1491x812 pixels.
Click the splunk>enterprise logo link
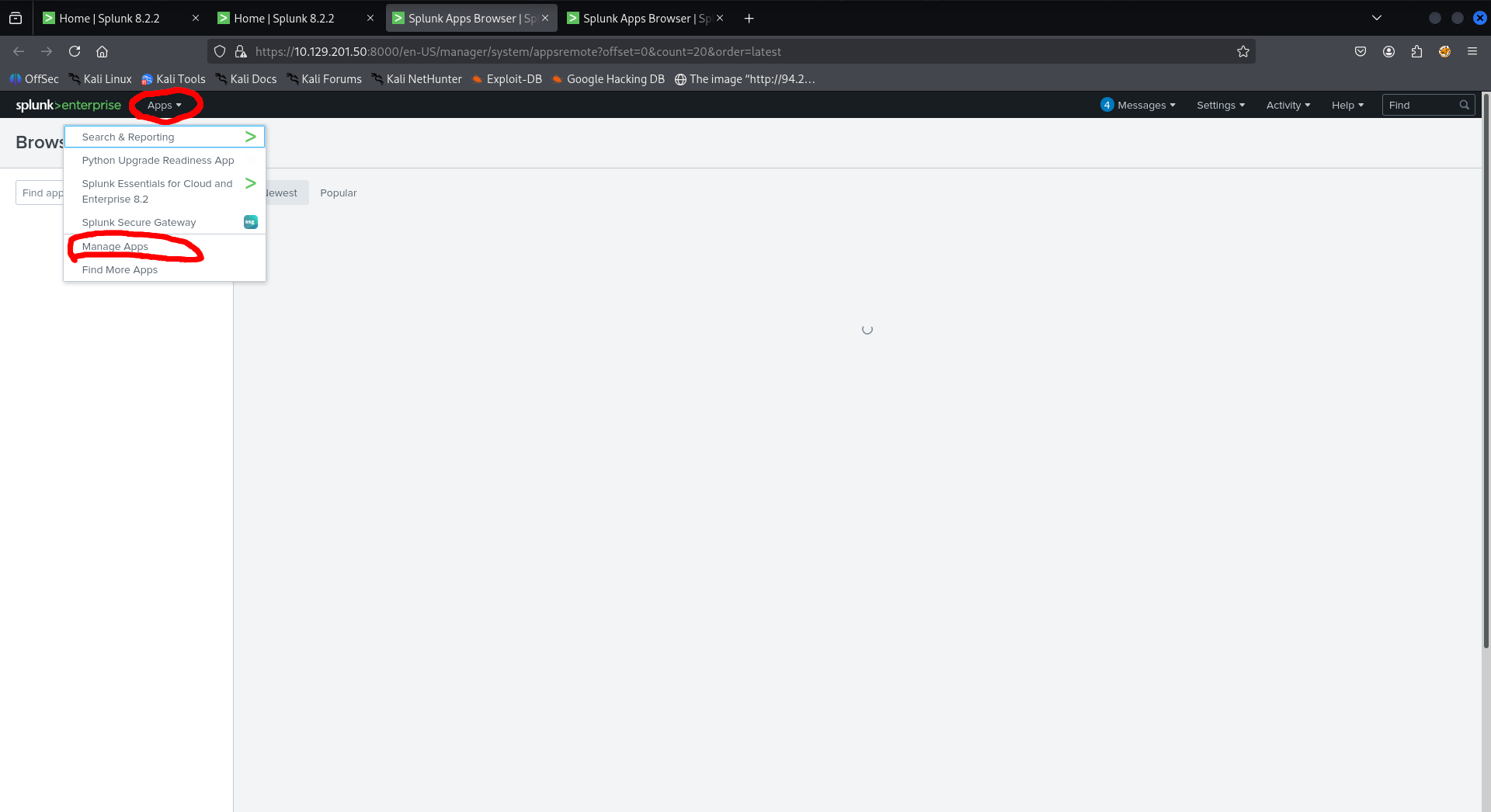(x=68, y=105)
